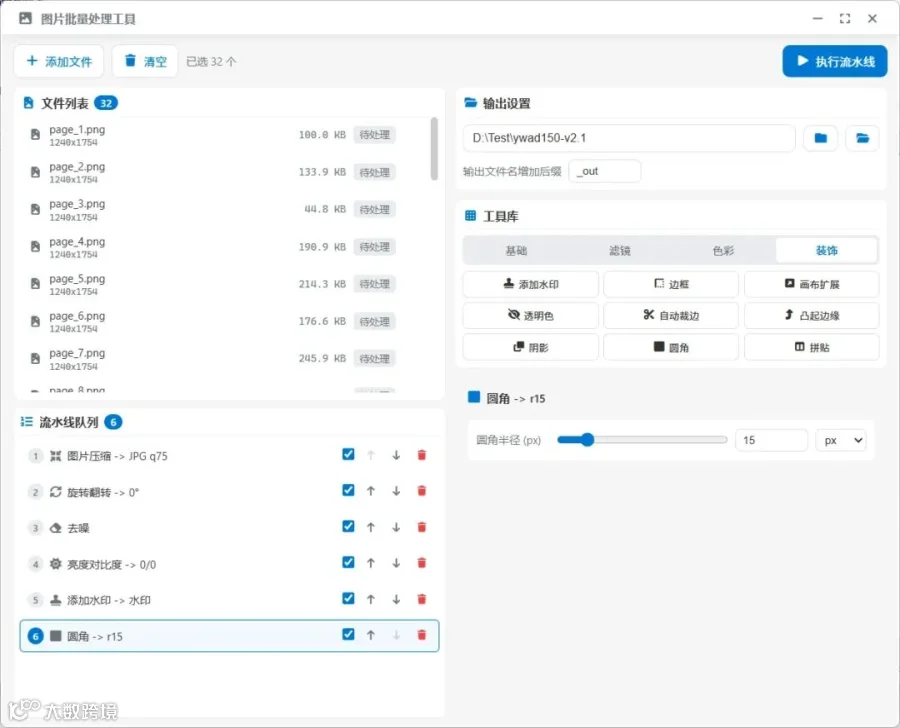Move the 旋转翻转 step down
This screenshot has width=900, height=728.
pyautogui.click(x=396, y=491)
